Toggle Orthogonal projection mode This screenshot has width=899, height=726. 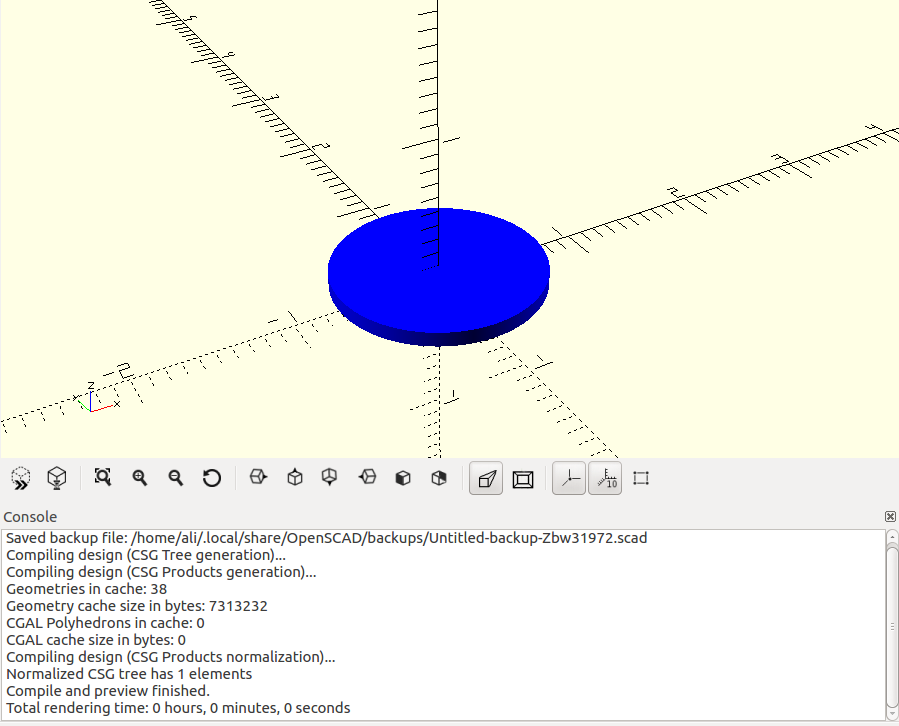tap(523, 478)
